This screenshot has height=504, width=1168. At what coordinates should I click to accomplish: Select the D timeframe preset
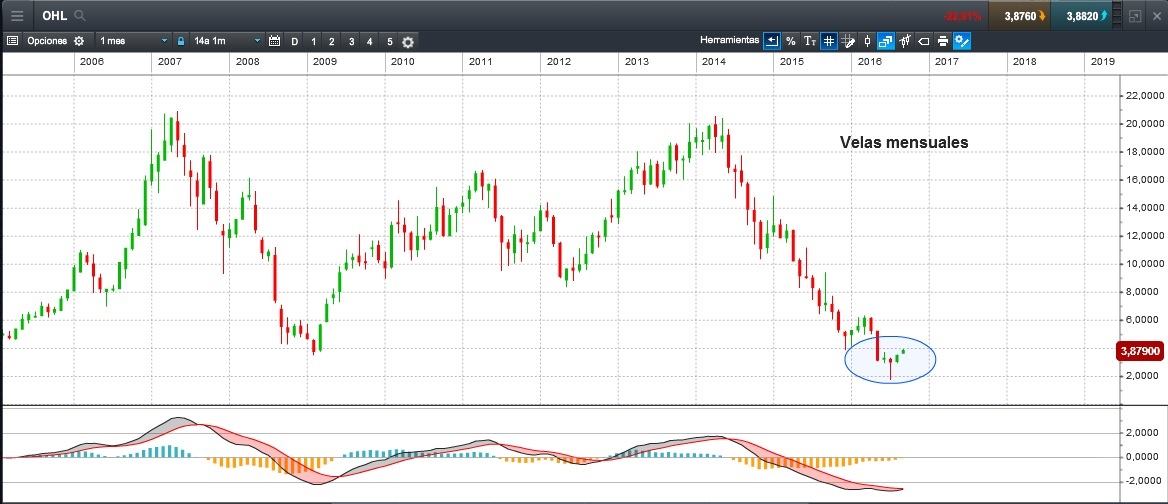[295, 41]
